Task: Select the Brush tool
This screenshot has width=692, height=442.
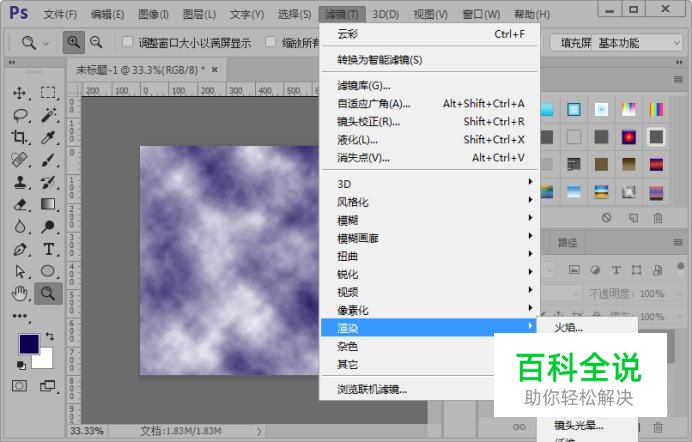Action: (48, 160)
